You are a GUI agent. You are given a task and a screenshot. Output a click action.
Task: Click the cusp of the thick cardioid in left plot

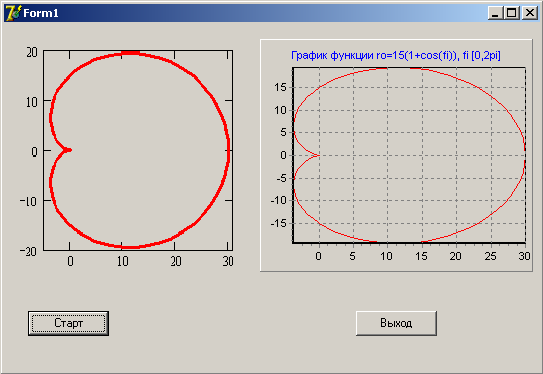pos(69,150)
